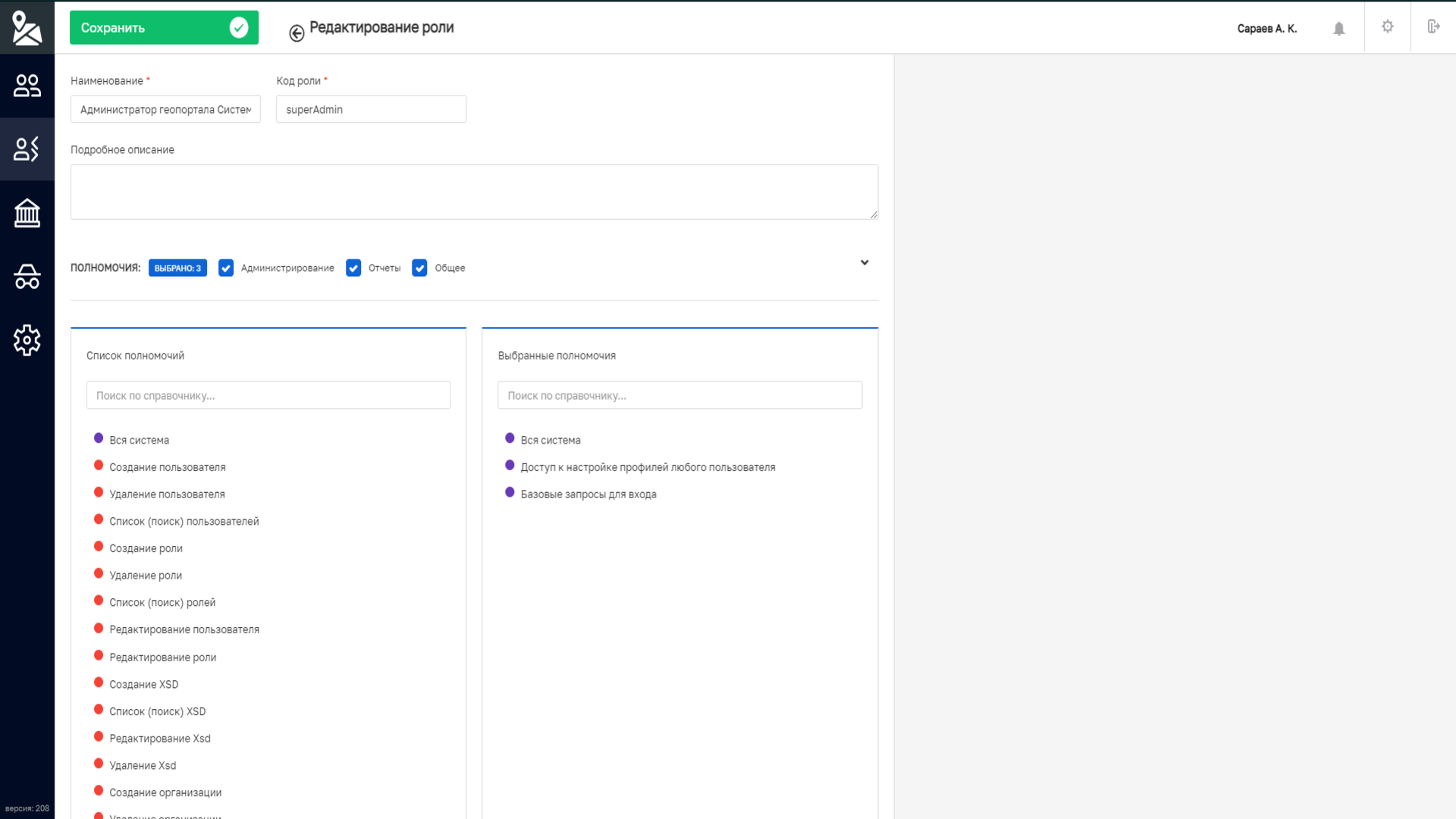Select Удаление роли permission
This screenshot has height=819, width=1456.
point(146,576)
